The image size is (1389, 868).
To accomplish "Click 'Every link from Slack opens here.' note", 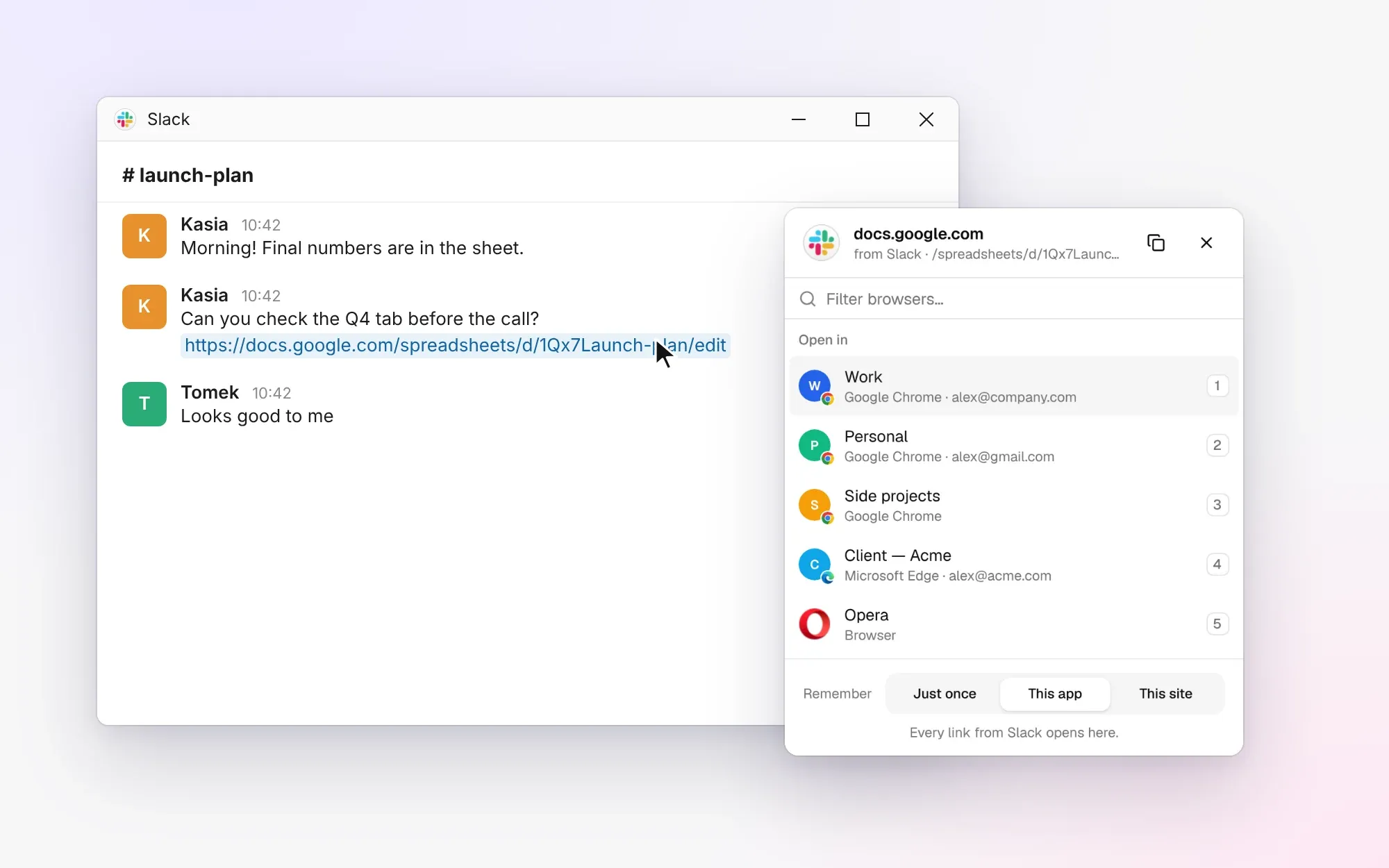I will click(1014, 733).
